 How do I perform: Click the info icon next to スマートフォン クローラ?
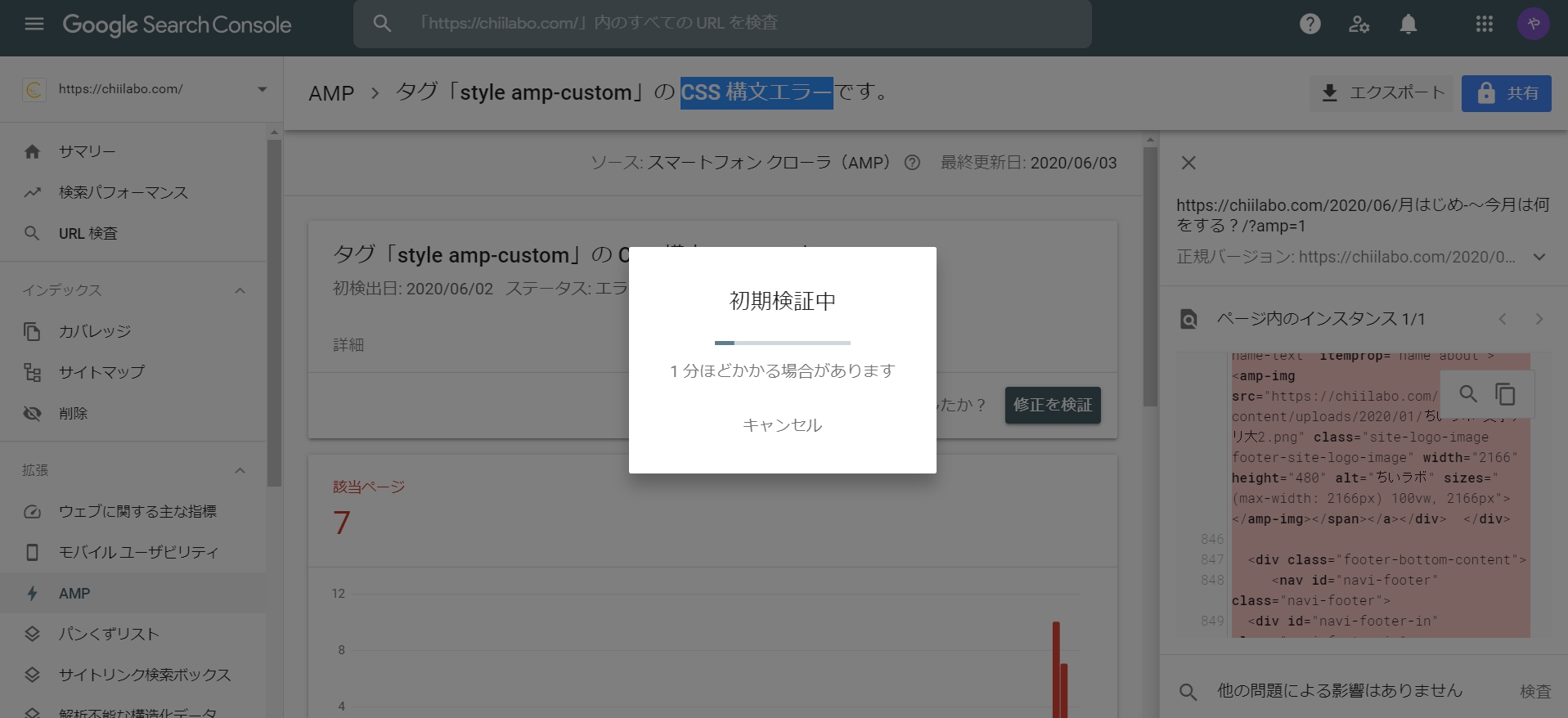click(912, 163)
